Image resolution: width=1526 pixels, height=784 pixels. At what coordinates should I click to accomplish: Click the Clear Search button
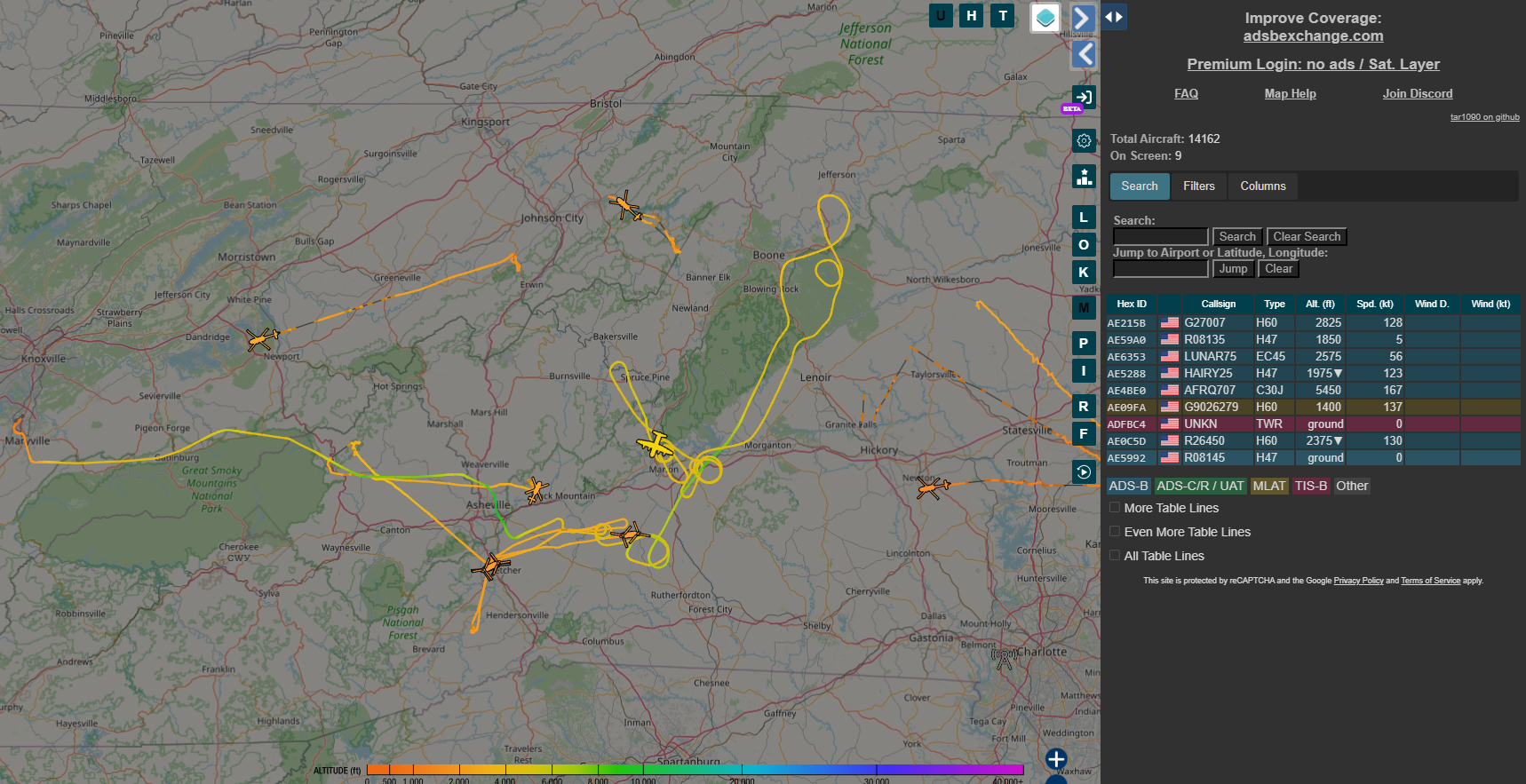1307,236
